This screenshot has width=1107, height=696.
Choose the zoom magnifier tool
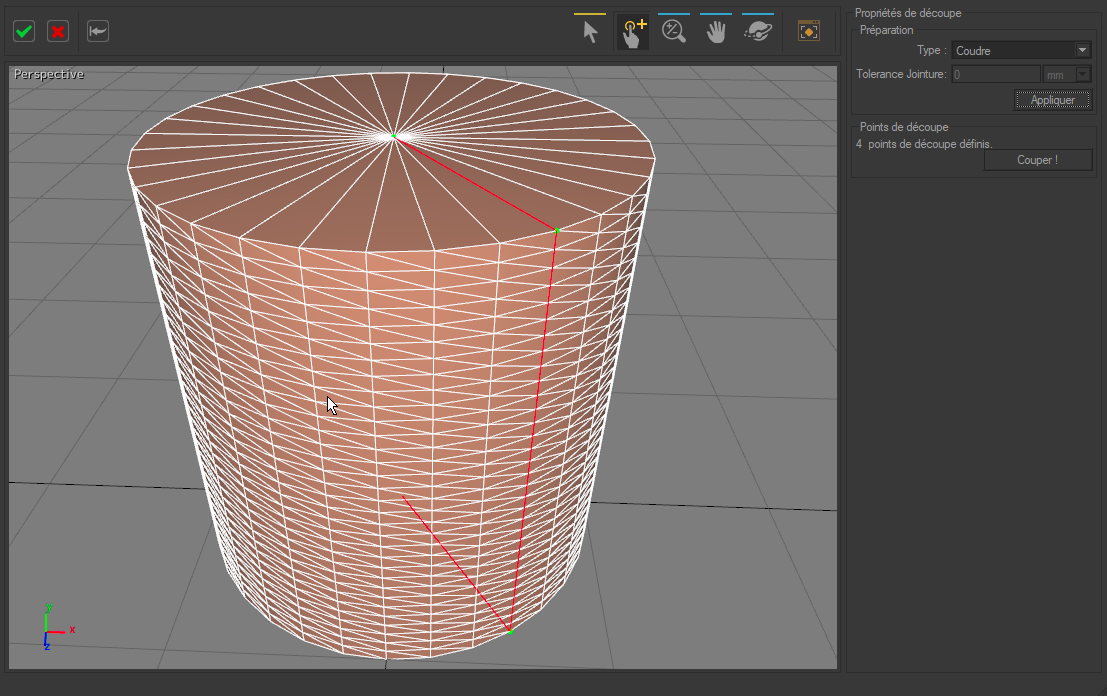[x=674, y=32]
